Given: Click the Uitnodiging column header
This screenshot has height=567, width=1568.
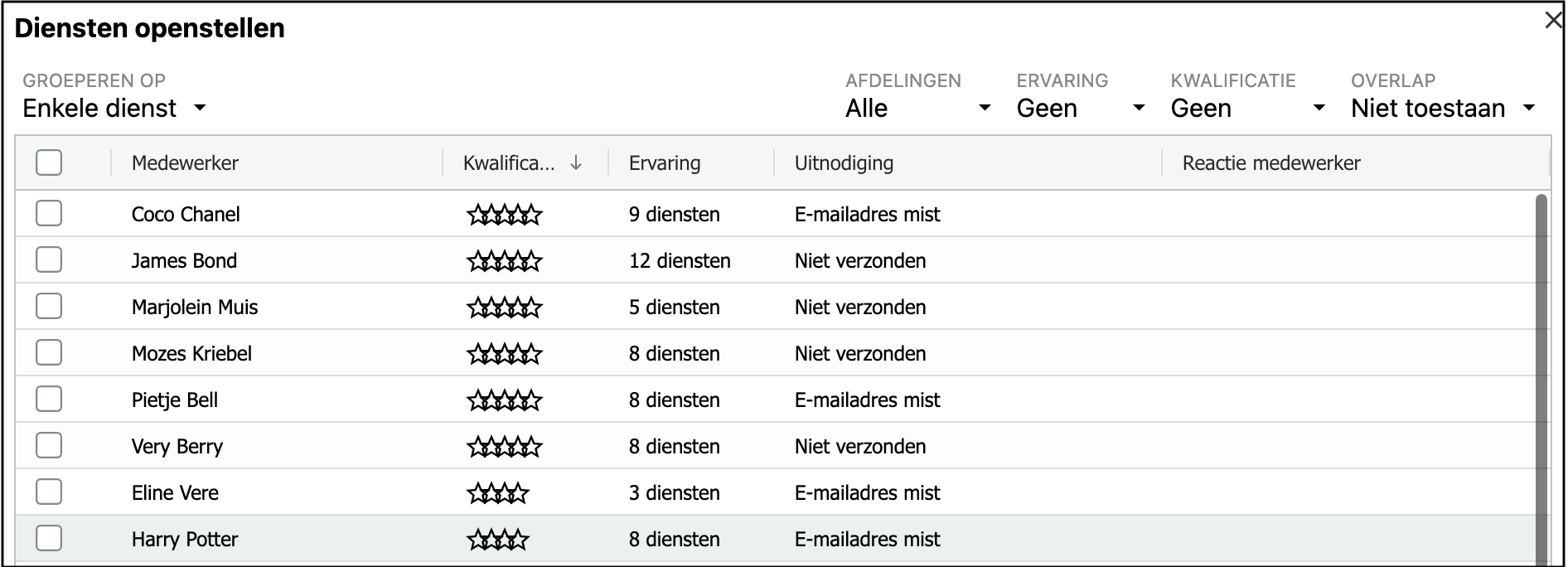Looking at the screenshot, I should click(x=844, y=163).
